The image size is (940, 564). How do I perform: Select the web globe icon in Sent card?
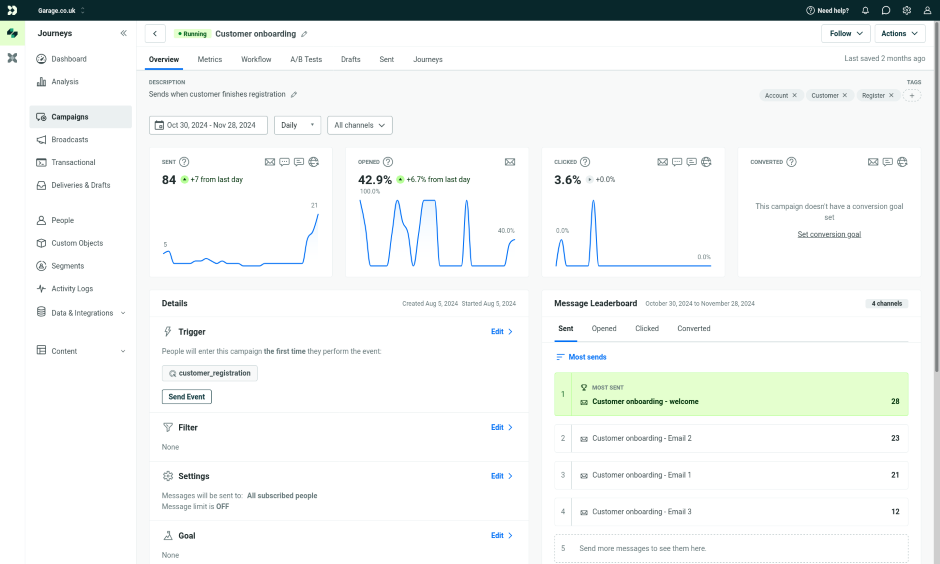click(x=314, y=162)
